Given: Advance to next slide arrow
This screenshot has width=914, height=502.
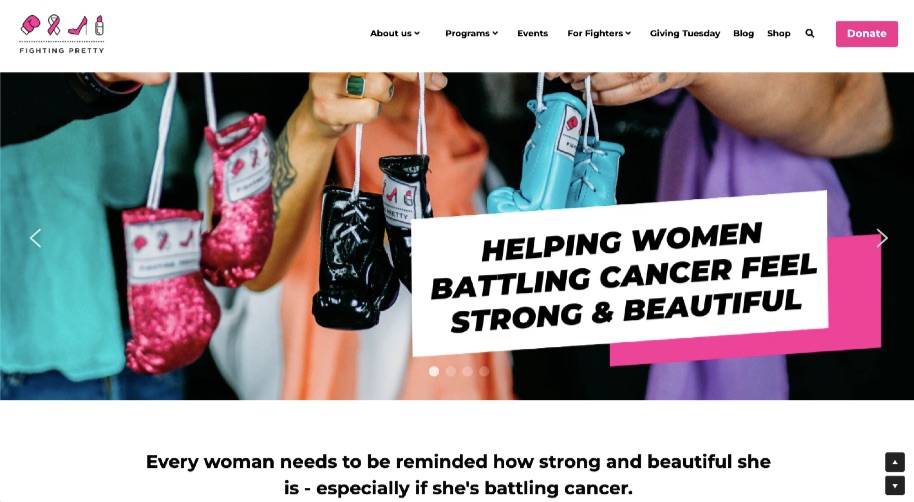Looking at the screenshot, I should click(x=882, y=238).
